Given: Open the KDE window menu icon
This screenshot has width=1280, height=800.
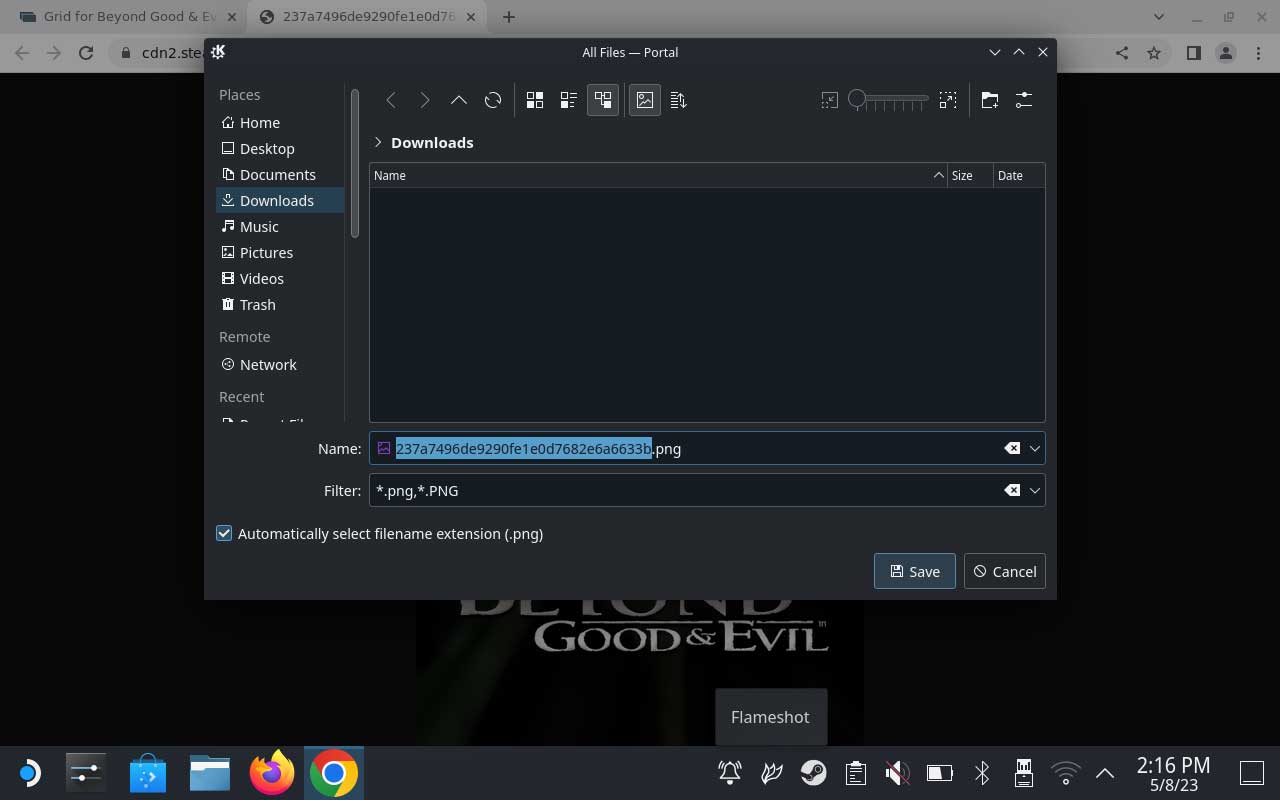Looking at the screenshot, I should (219, 52).
